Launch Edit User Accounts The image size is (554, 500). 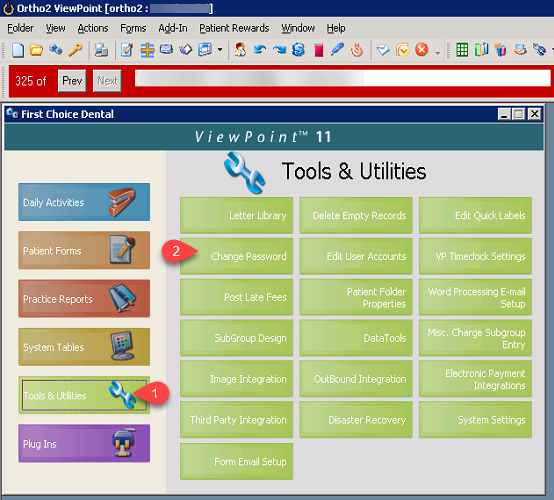point(356,256)
